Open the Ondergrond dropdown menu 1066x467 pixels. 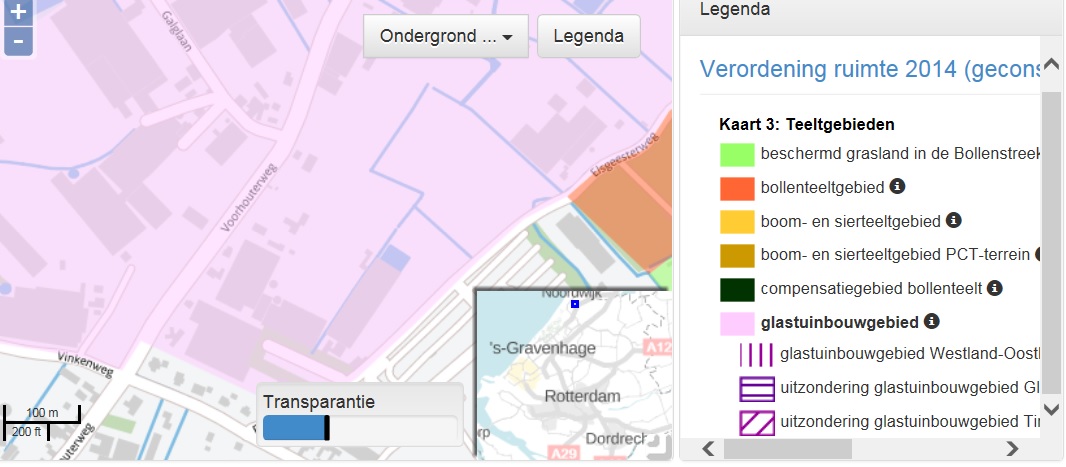click(446, 36)
